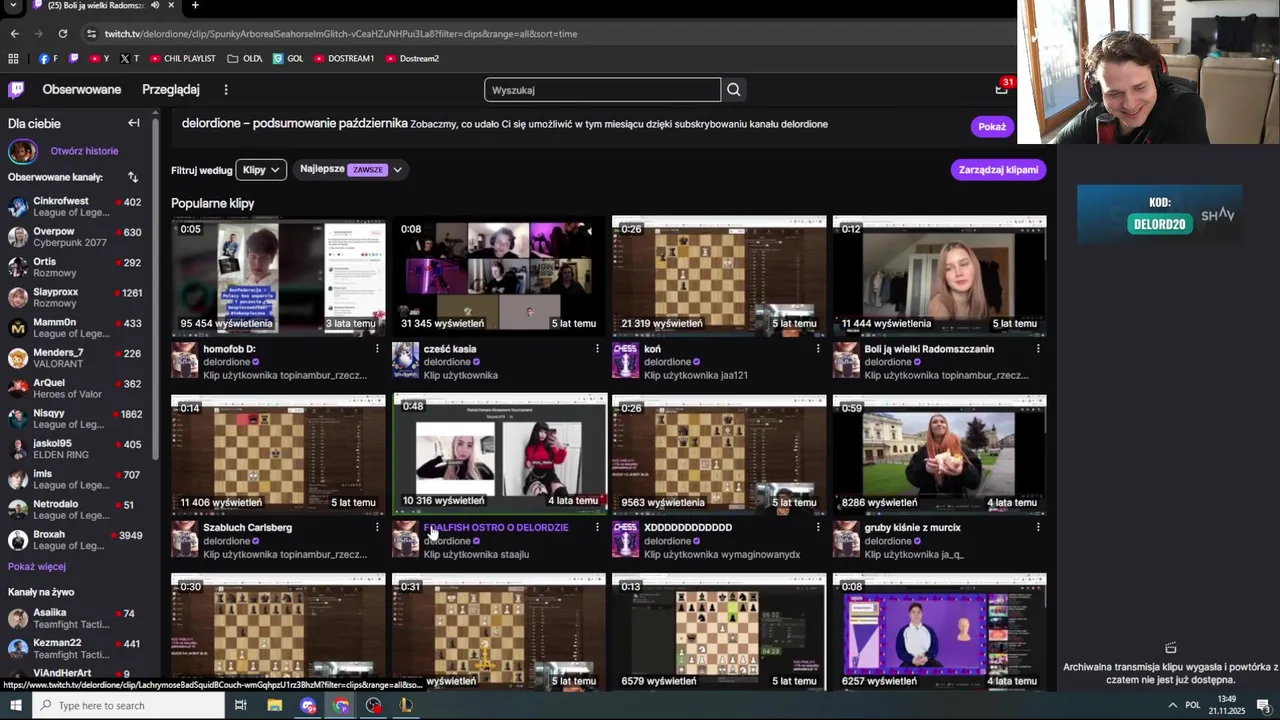Screen dimensions: 1280x720
Task: Open the browser tab search dropdown arrow
Action: (x=14, y=5)
